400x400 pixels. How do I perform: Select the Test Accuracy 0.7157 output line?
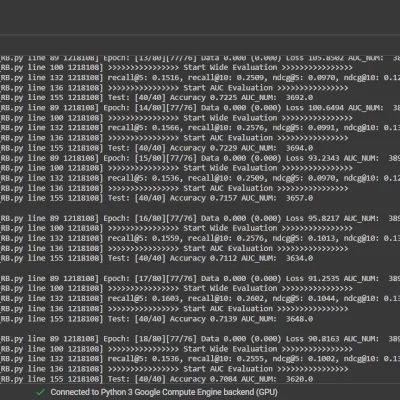157,198
